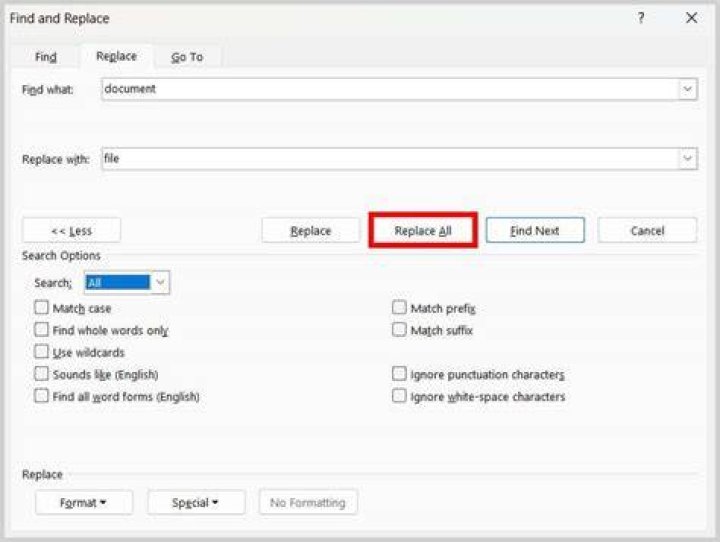Screen dimensions: 720x542
Task: Toggle Ignore white-space characters
Action: point(399,396)
